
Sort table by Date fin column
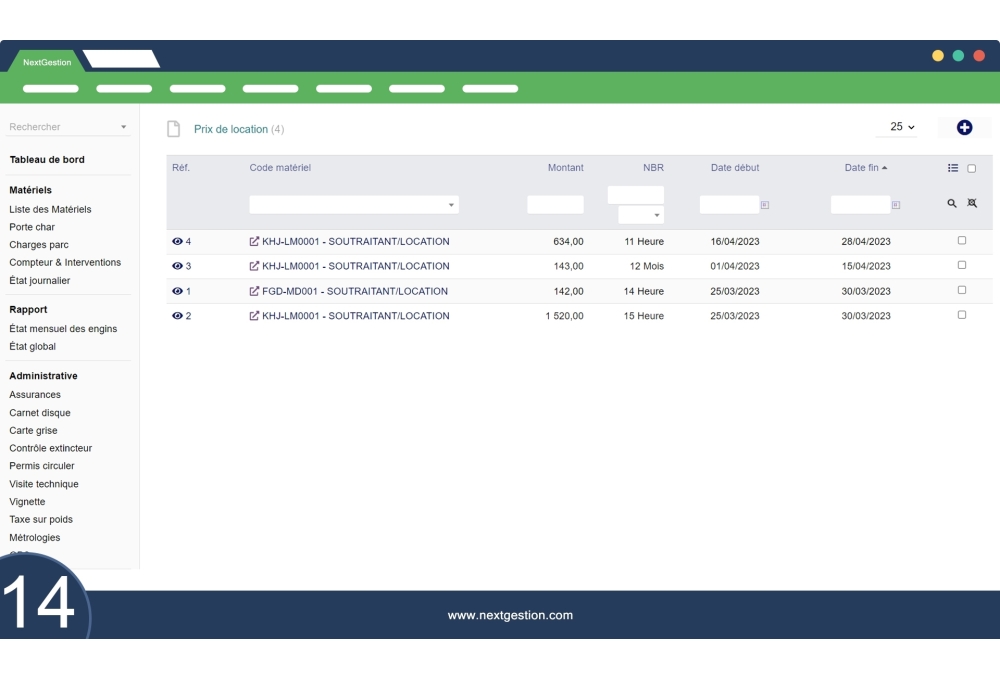865,168
